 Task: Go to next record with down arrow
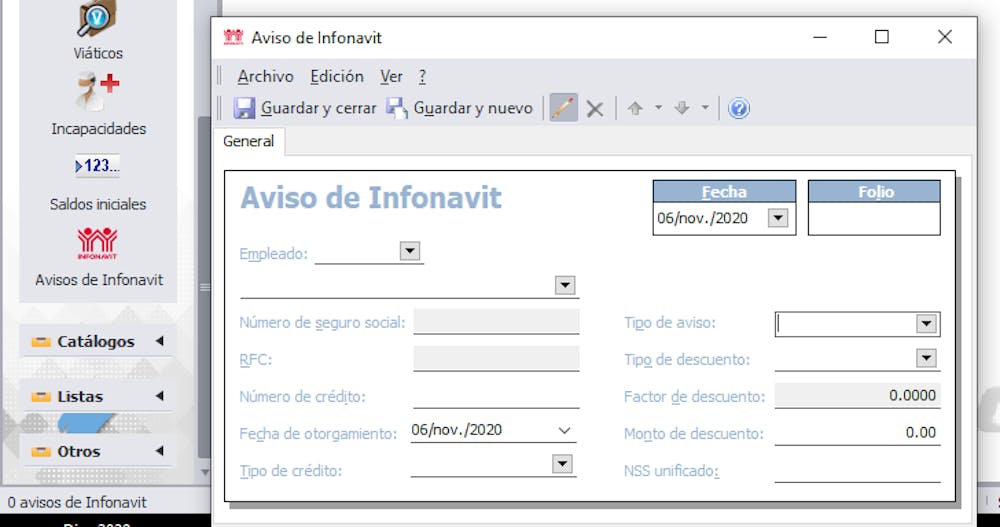coord(682,108)
